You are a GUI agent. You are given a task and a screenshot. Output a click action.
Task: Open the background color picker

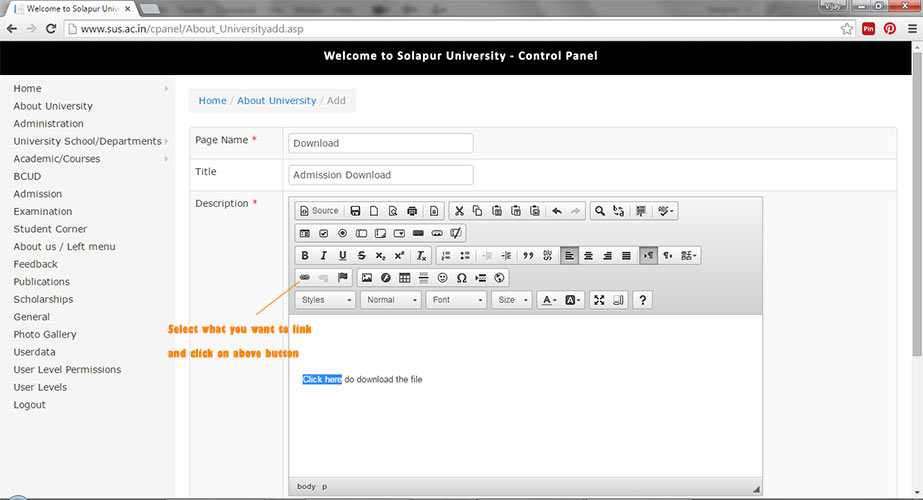[572, 300]
